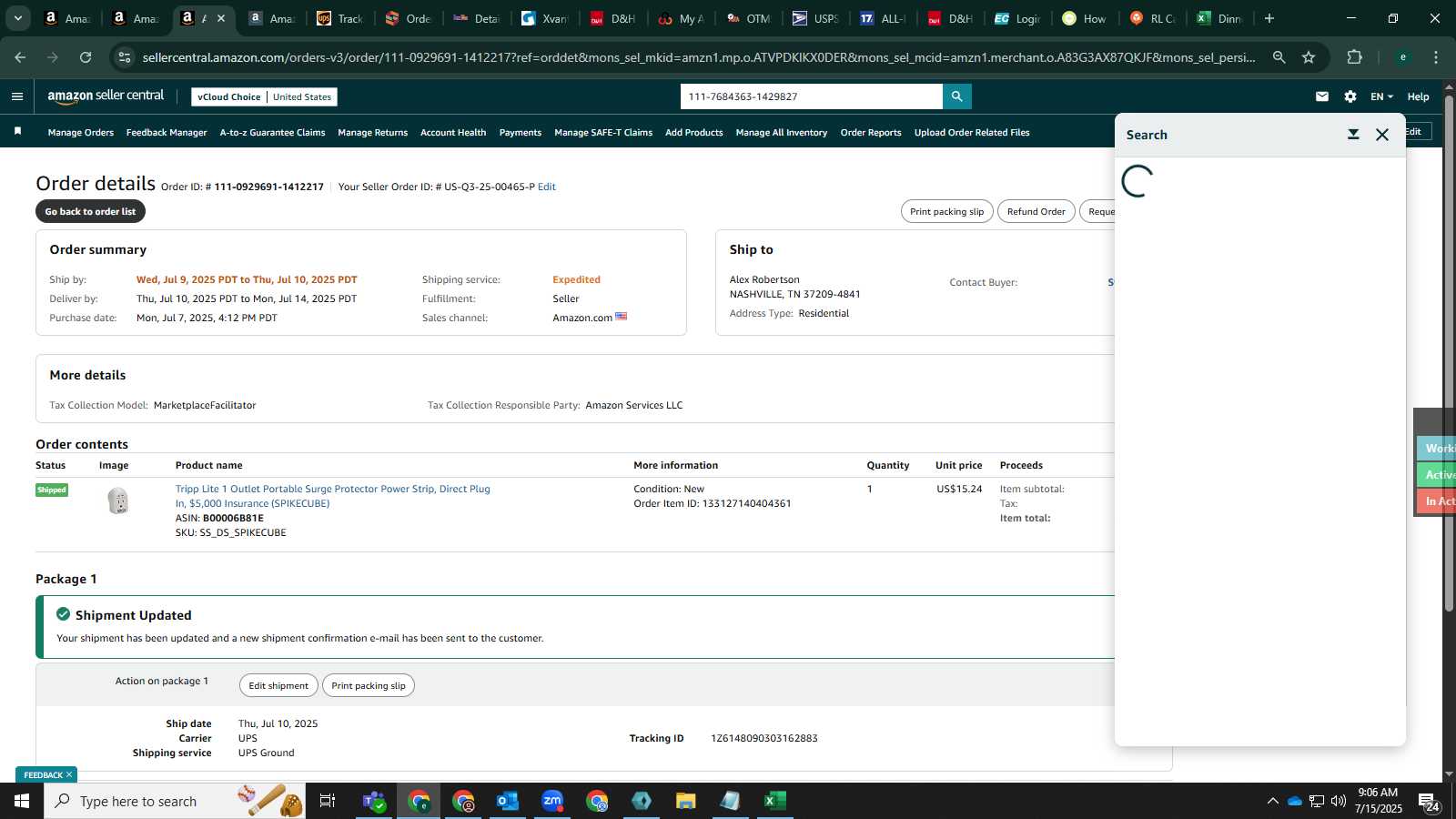Click the Help link in header
1456x819 pixels.
click(x=1418, y=96)
